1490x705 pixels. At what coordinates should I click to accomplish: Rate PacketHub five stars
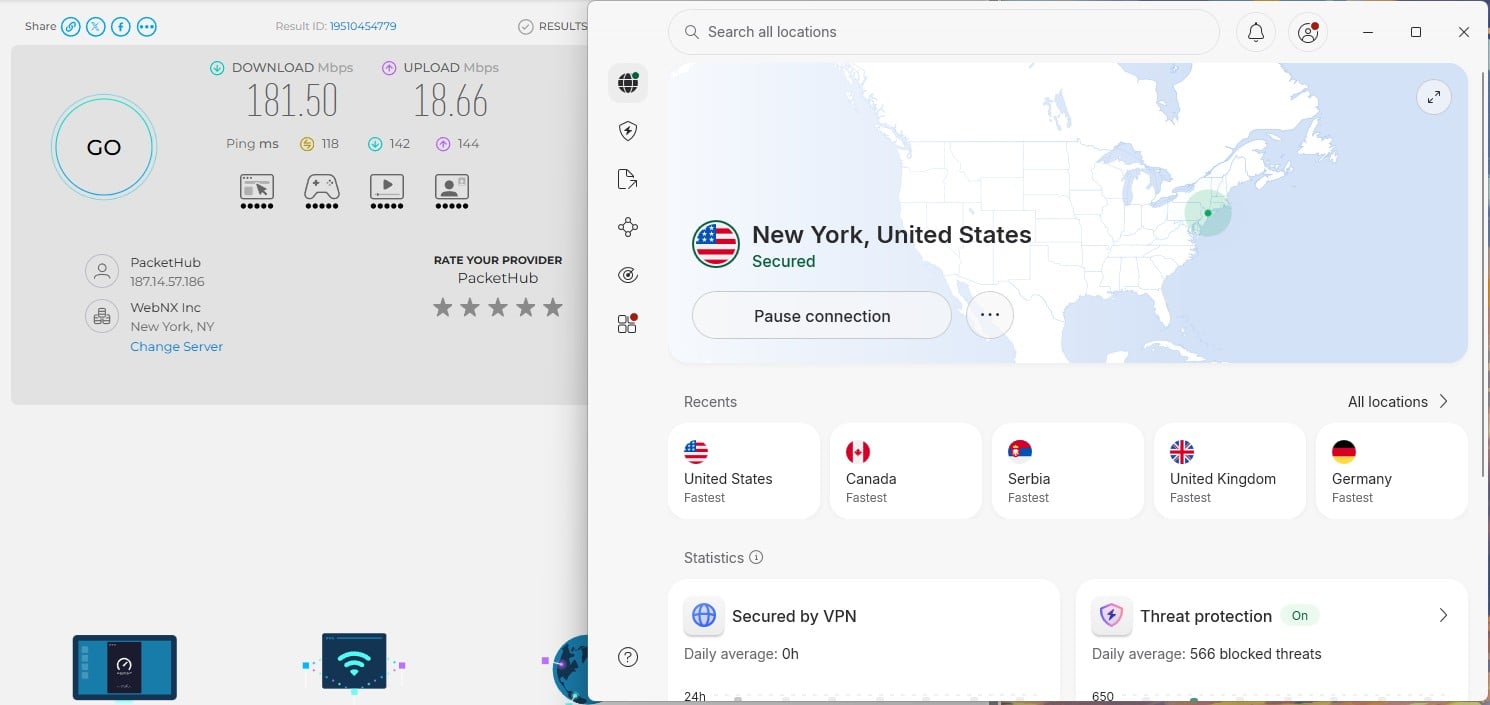point(553,307)
